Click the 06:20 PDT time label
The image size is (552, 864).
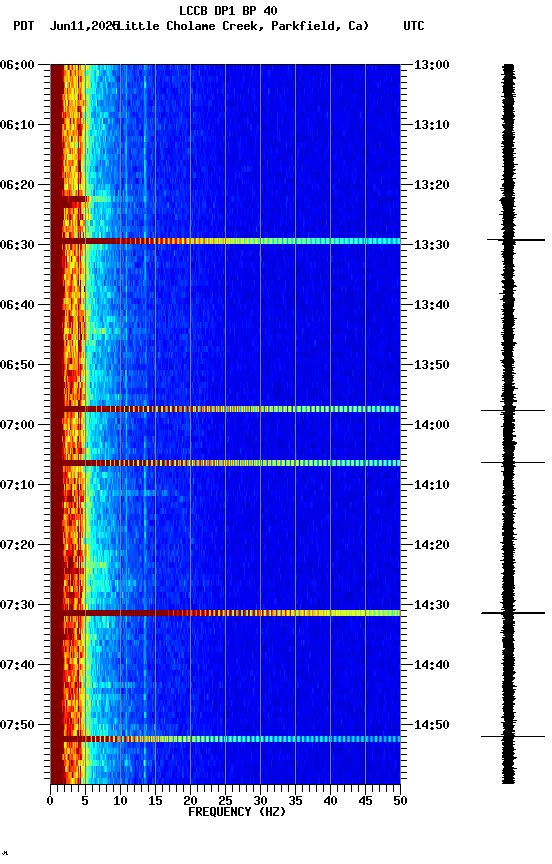17,185
